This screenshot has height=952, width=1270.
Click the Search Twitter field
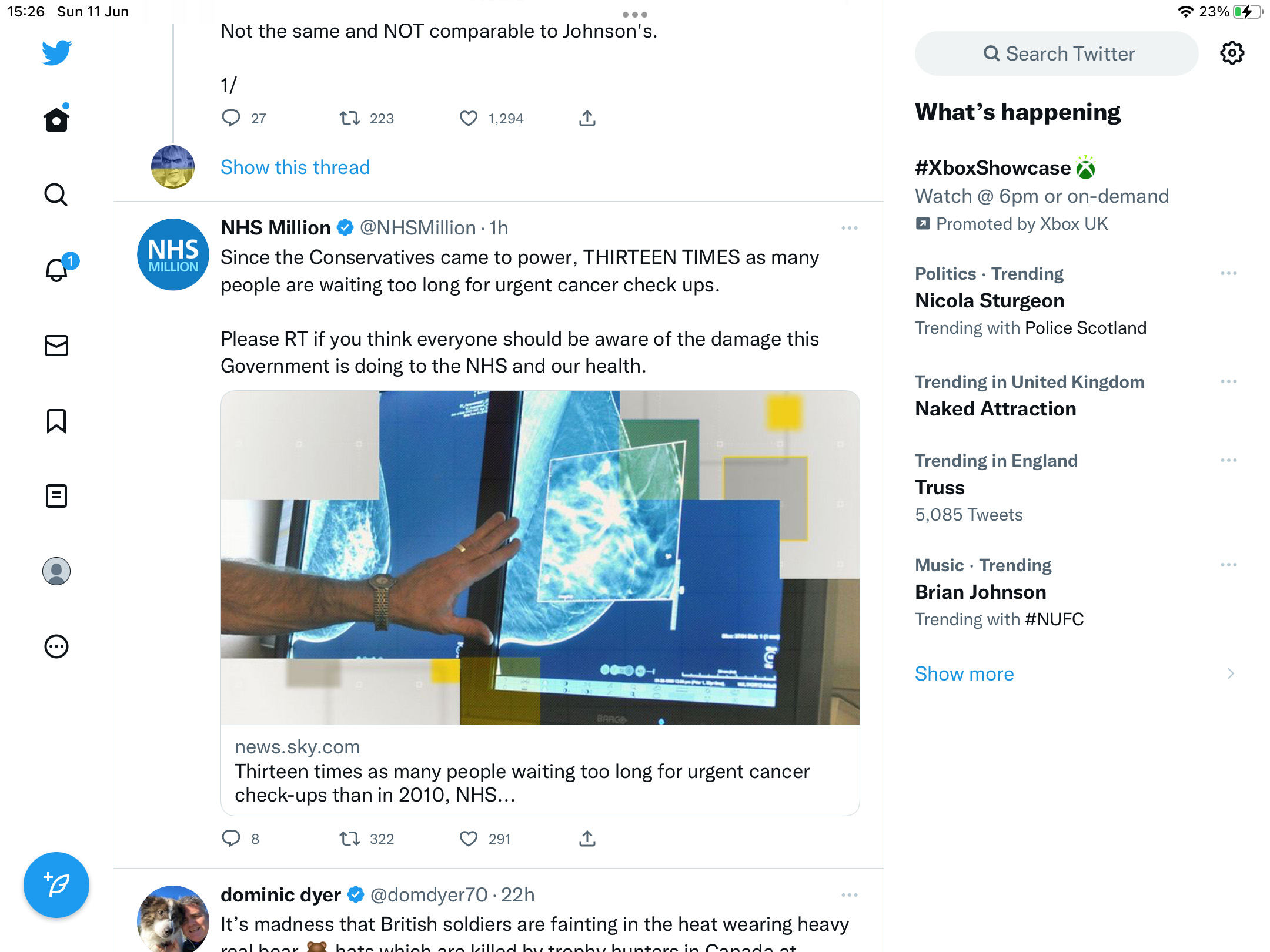tap(1056, 53)
